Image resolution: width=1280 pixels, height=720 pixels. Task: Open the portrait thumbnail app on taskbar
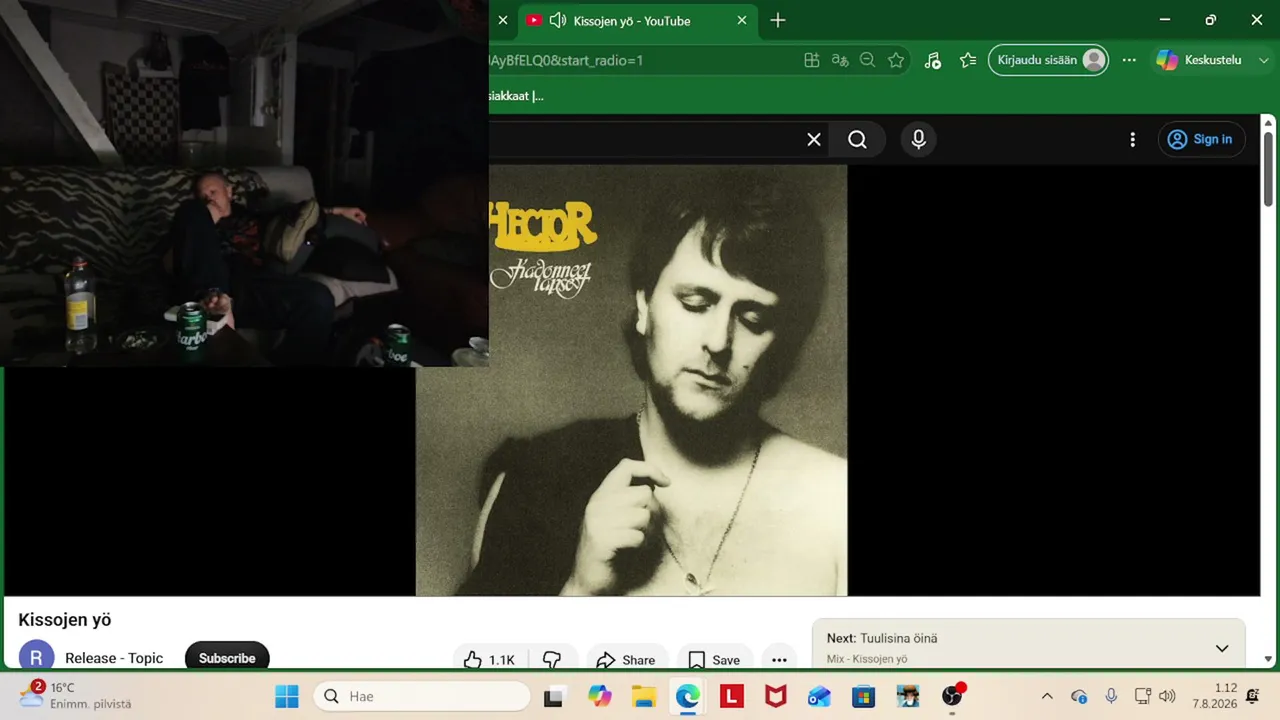[x=908, y=696]
